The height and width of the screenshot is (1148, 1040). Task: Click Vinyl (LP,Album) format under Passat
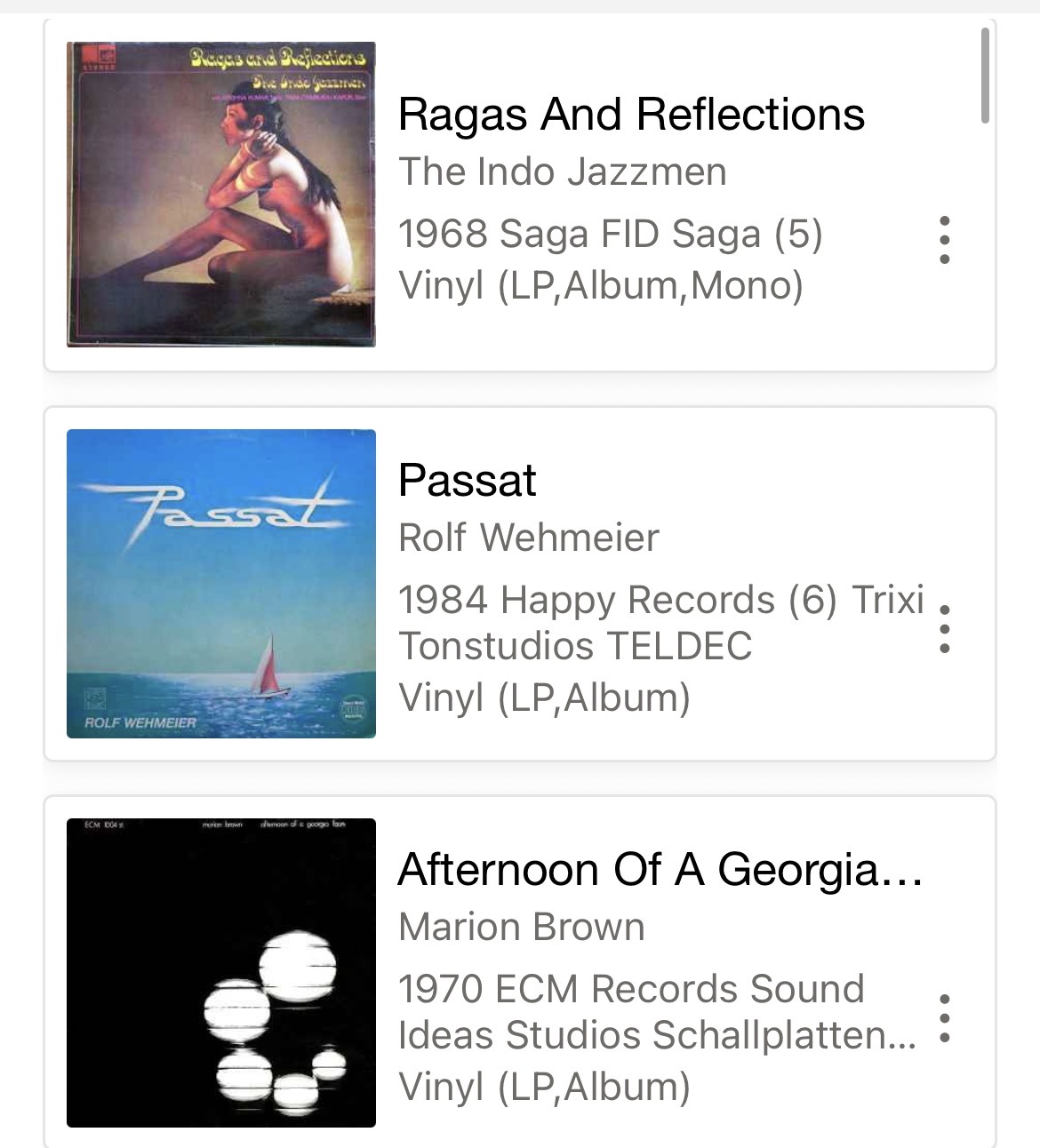(544, 698)
